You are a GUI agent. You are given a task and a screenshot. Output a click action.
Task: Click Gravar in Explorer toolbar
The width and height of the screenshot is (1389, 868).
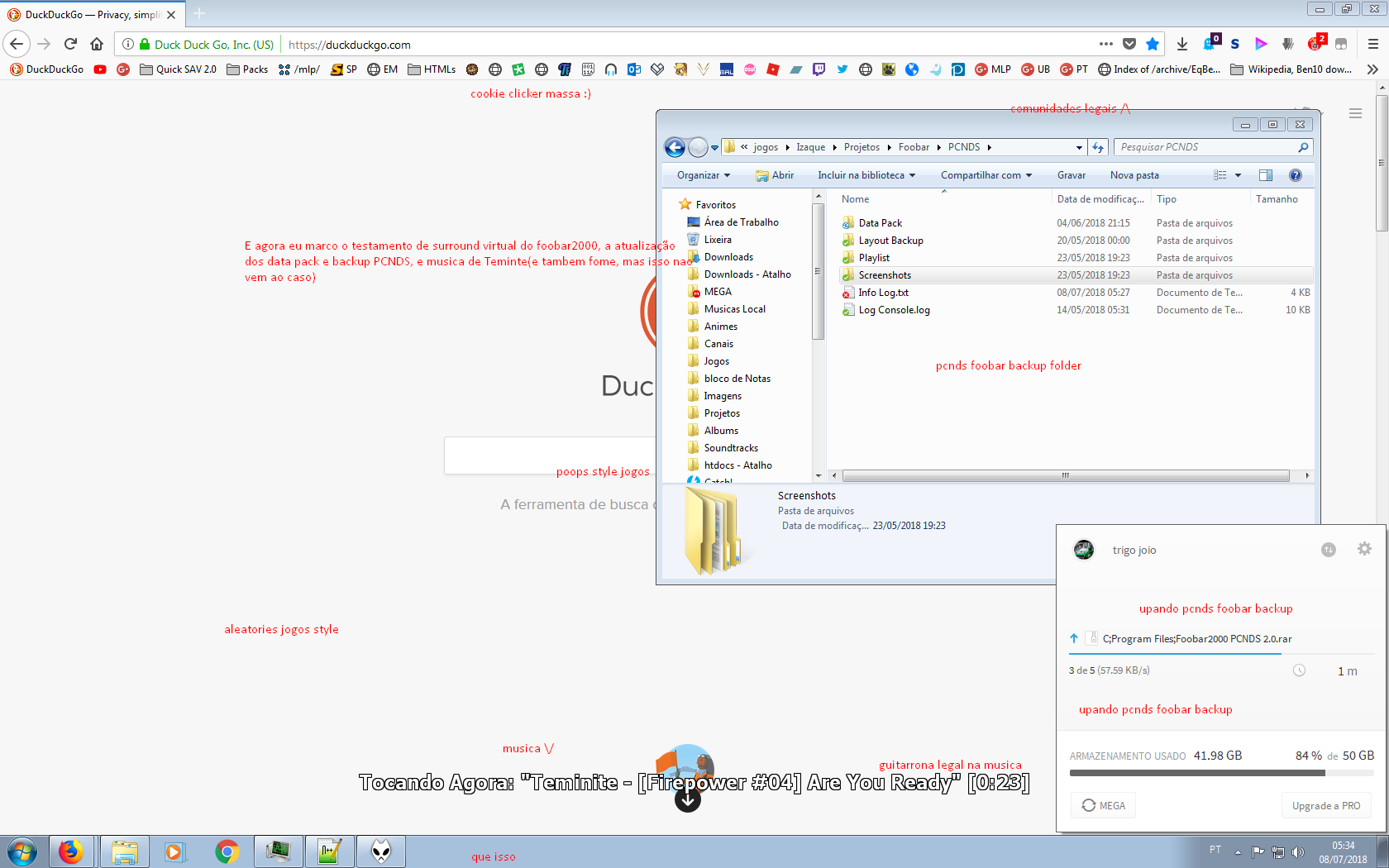1071,175
